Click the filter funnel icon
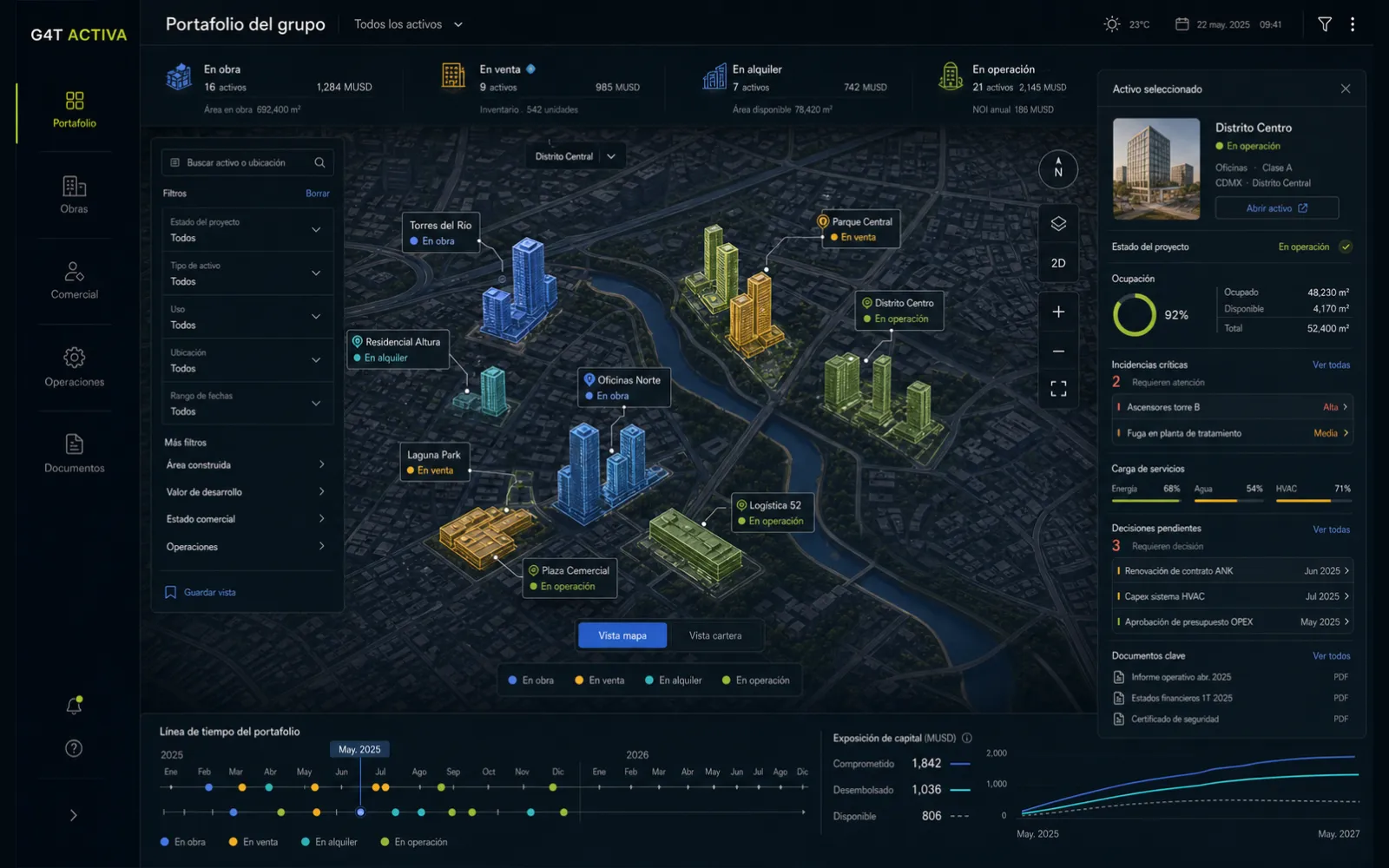This screenshot has height=868, width=1389. click(x=1325, y=24)
